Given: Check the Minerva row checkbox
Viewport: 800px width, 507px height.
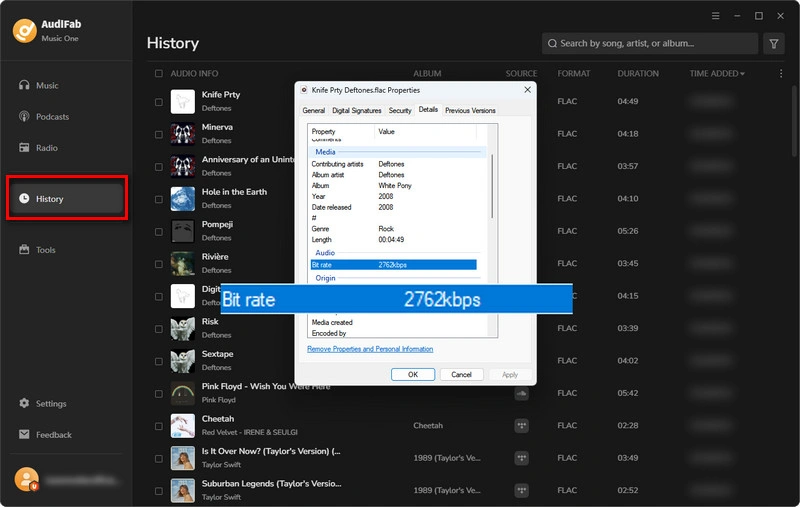Looking at the screenshot, I should 159,134.
